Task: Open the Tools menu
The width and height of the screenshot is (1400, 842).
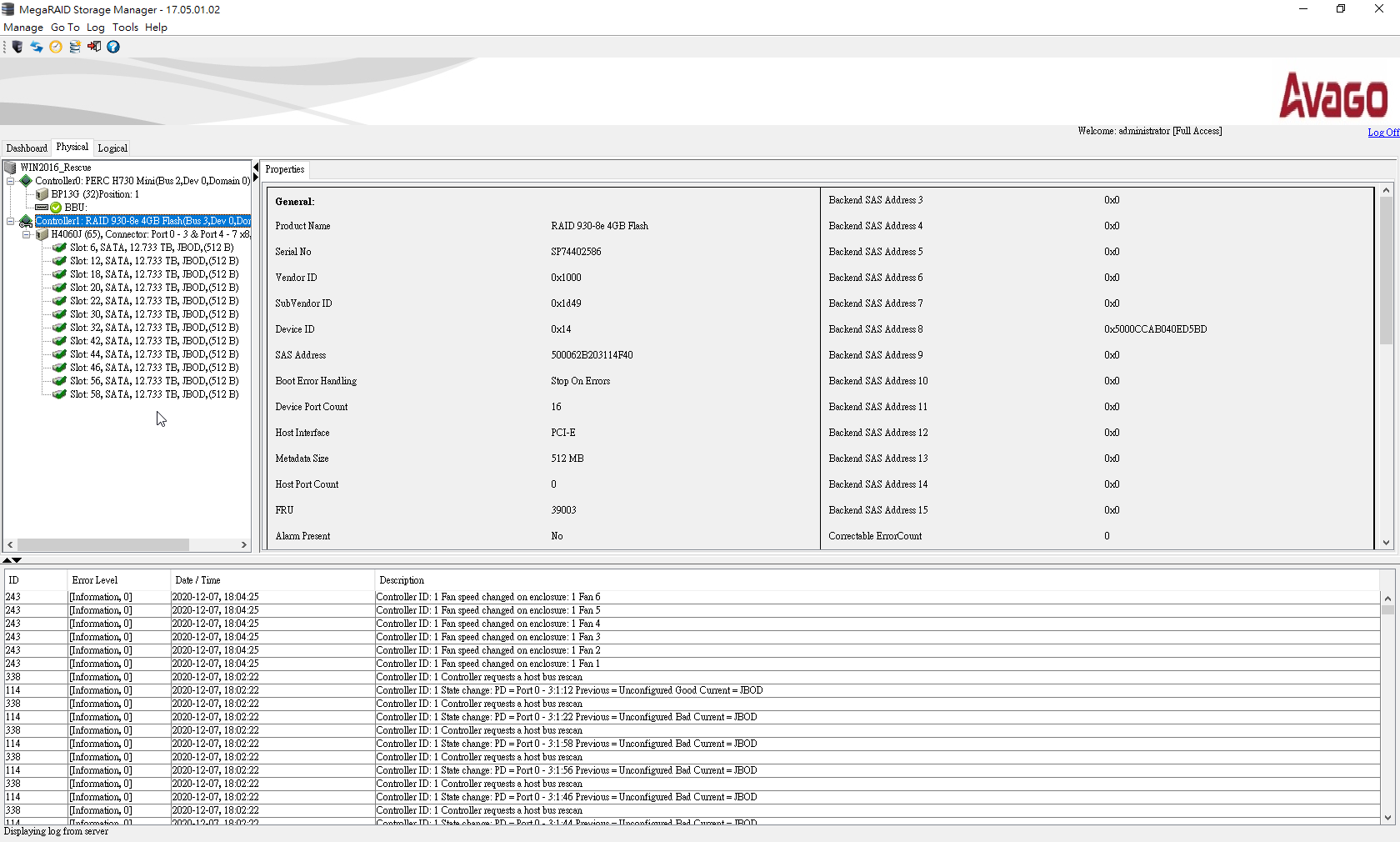Action: tap(125, 28)
